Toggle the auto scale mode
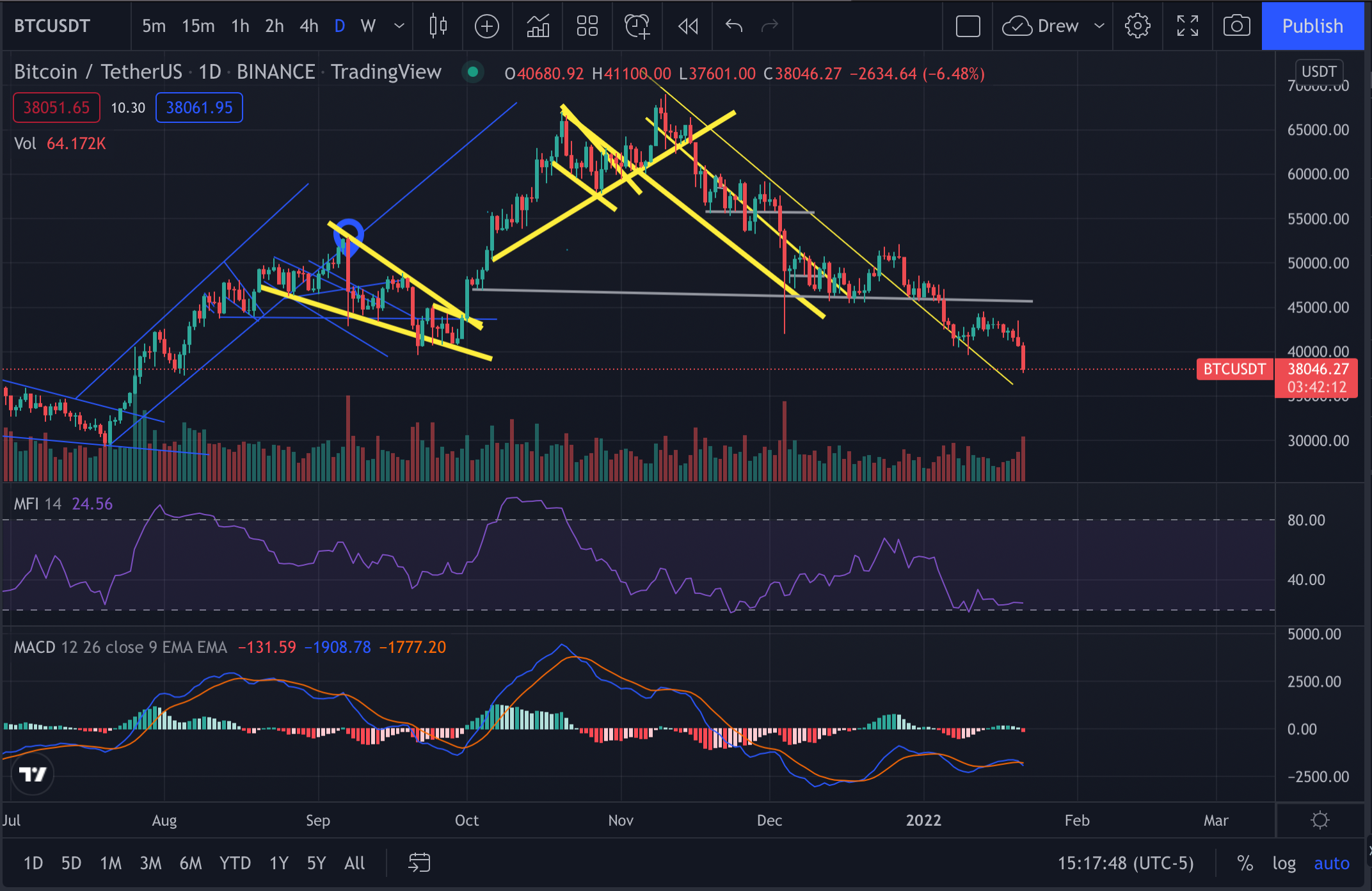Viewport: 1372px width, 891px height. [1332, 863]
